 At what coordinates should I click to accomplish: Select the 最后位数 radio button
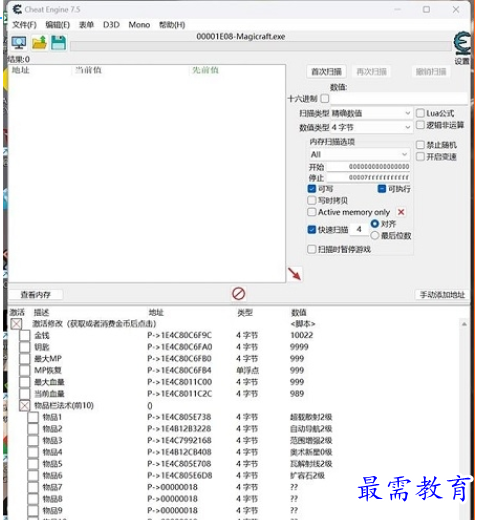(375, 236)
